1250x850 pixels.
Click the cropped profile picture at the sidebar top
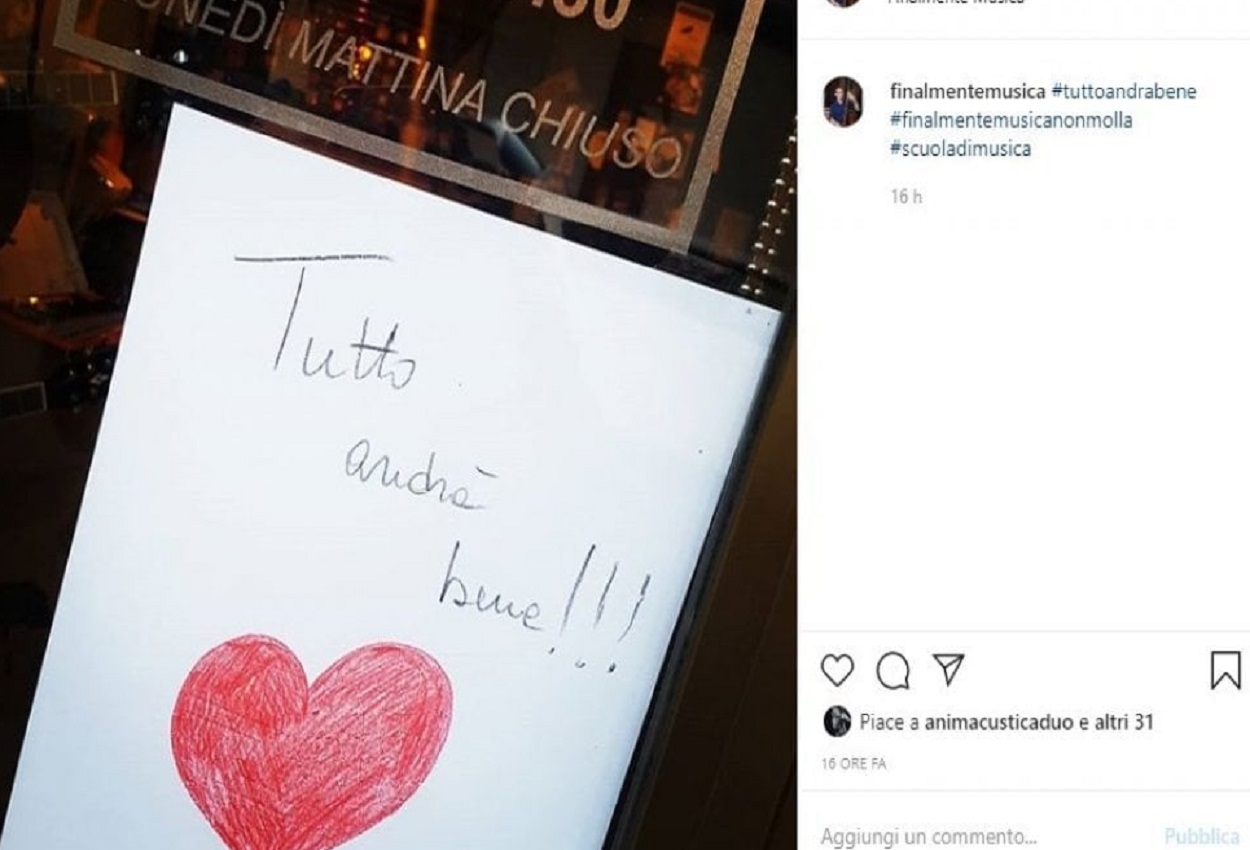[x=843, y=3]
